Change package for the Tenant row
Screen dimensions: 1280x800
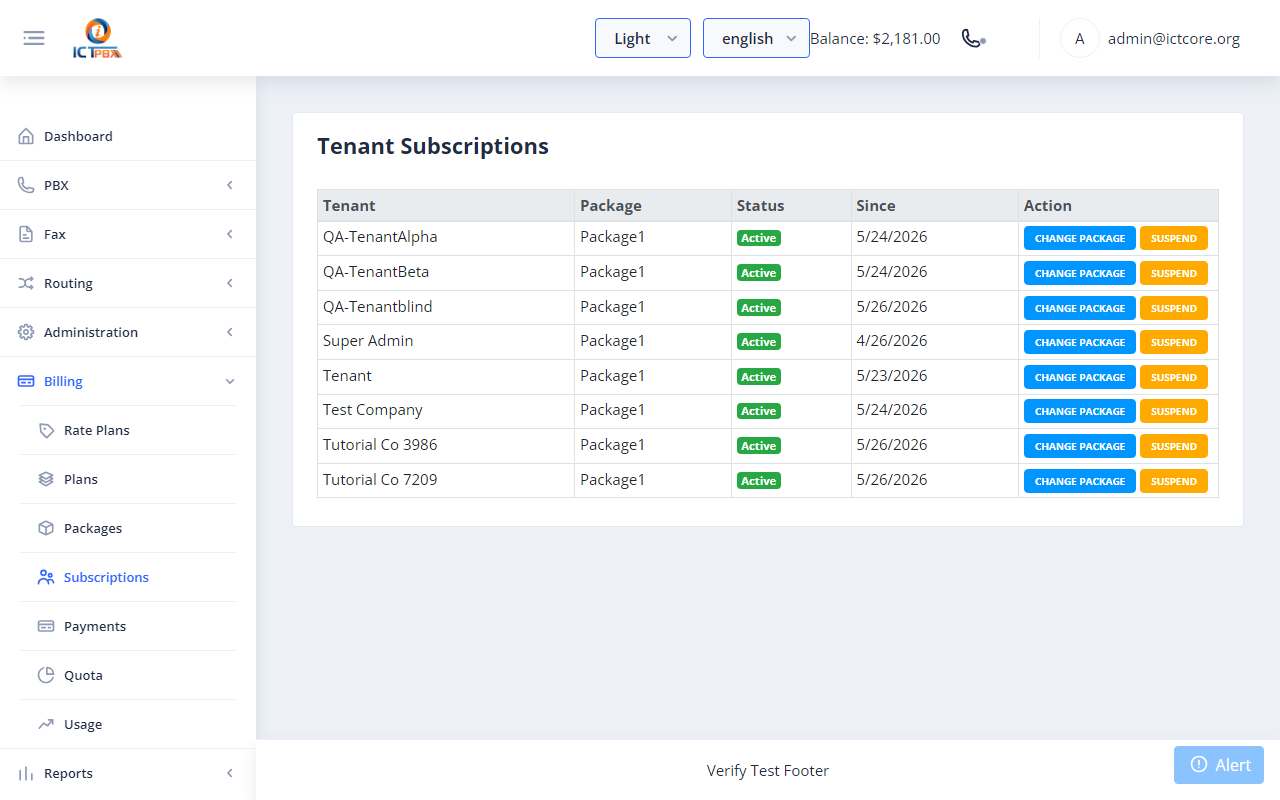[1080, 377]
